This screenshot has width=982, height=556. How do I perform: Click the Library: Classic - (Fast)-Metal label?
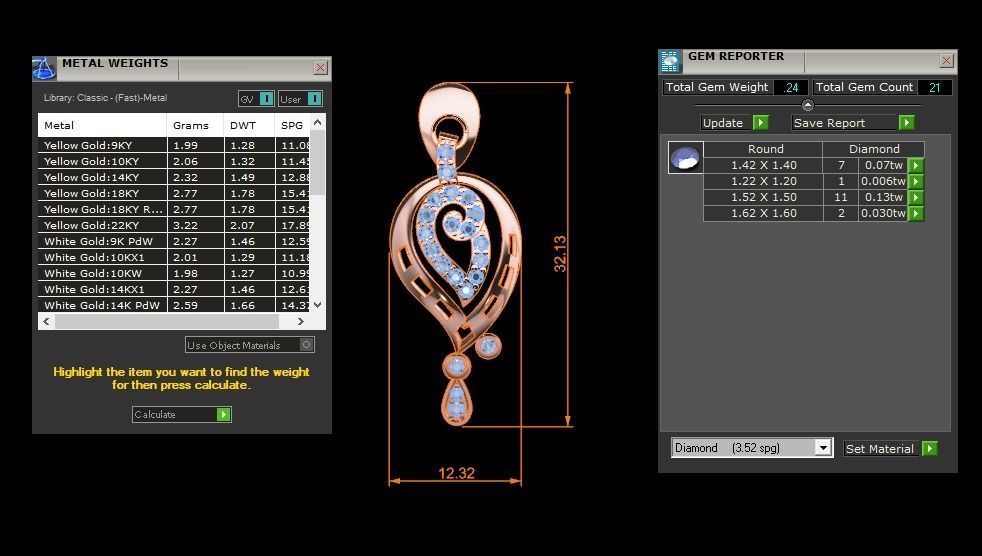(105, 98)
